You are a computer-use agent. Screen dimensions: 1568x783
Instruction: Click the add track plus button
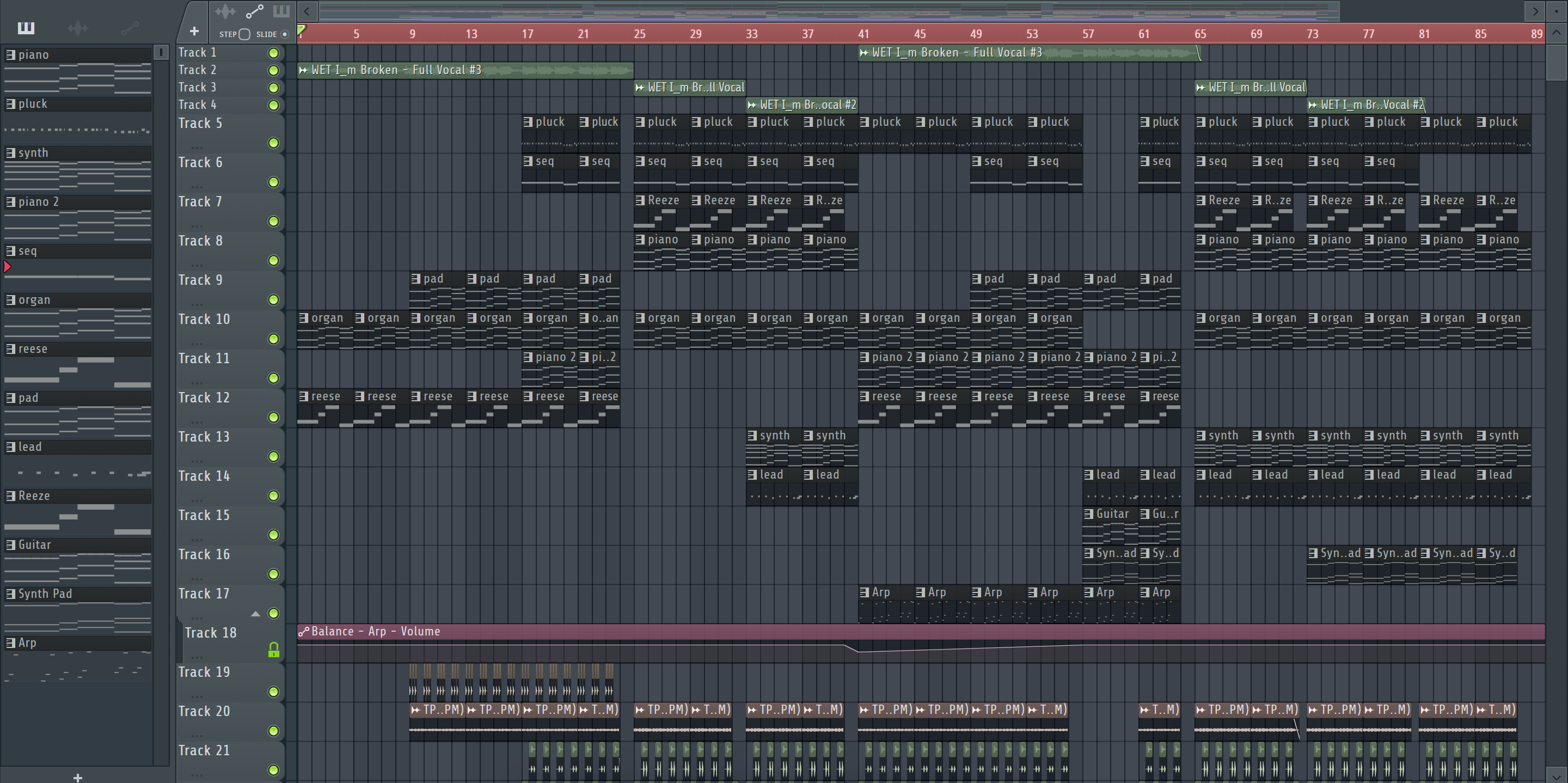194,31
